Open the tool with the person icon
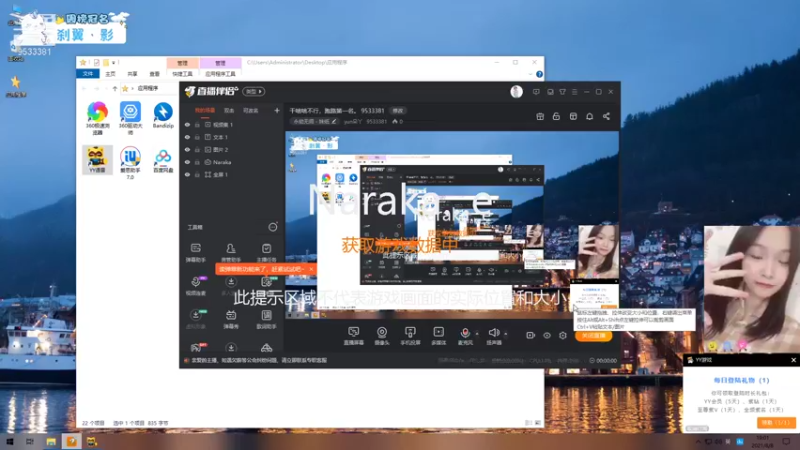The width and height of the screenshot is (800, 450). (x=231, y=252)
